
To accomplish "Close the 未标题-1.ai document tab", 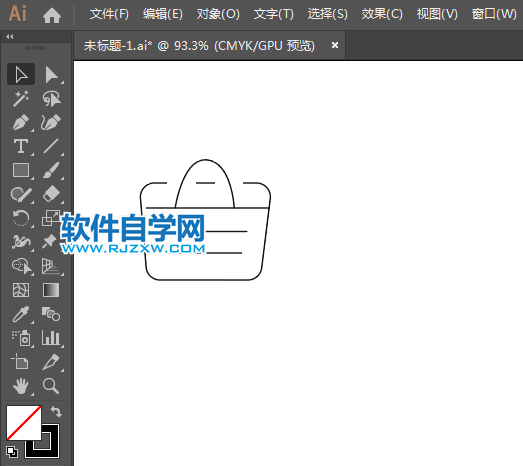I will pyautogui.click(x=335, y=45).
